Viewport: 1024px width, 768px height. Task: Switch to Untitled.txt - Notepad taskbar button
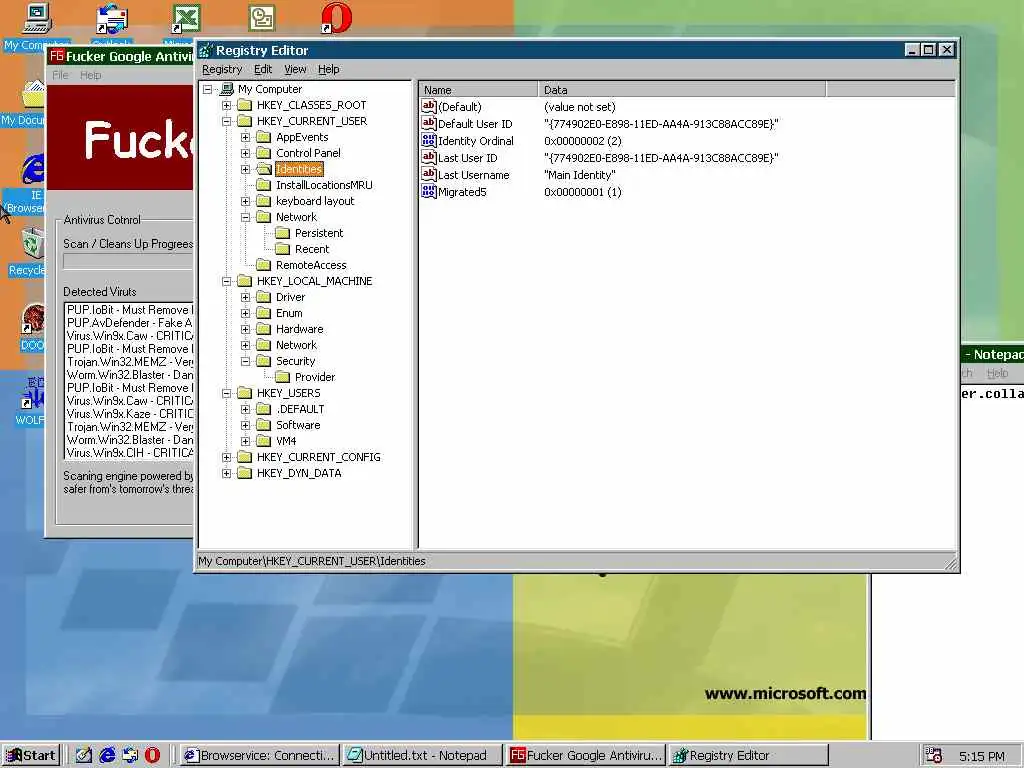pyautogui.click(x=423, y=756)
